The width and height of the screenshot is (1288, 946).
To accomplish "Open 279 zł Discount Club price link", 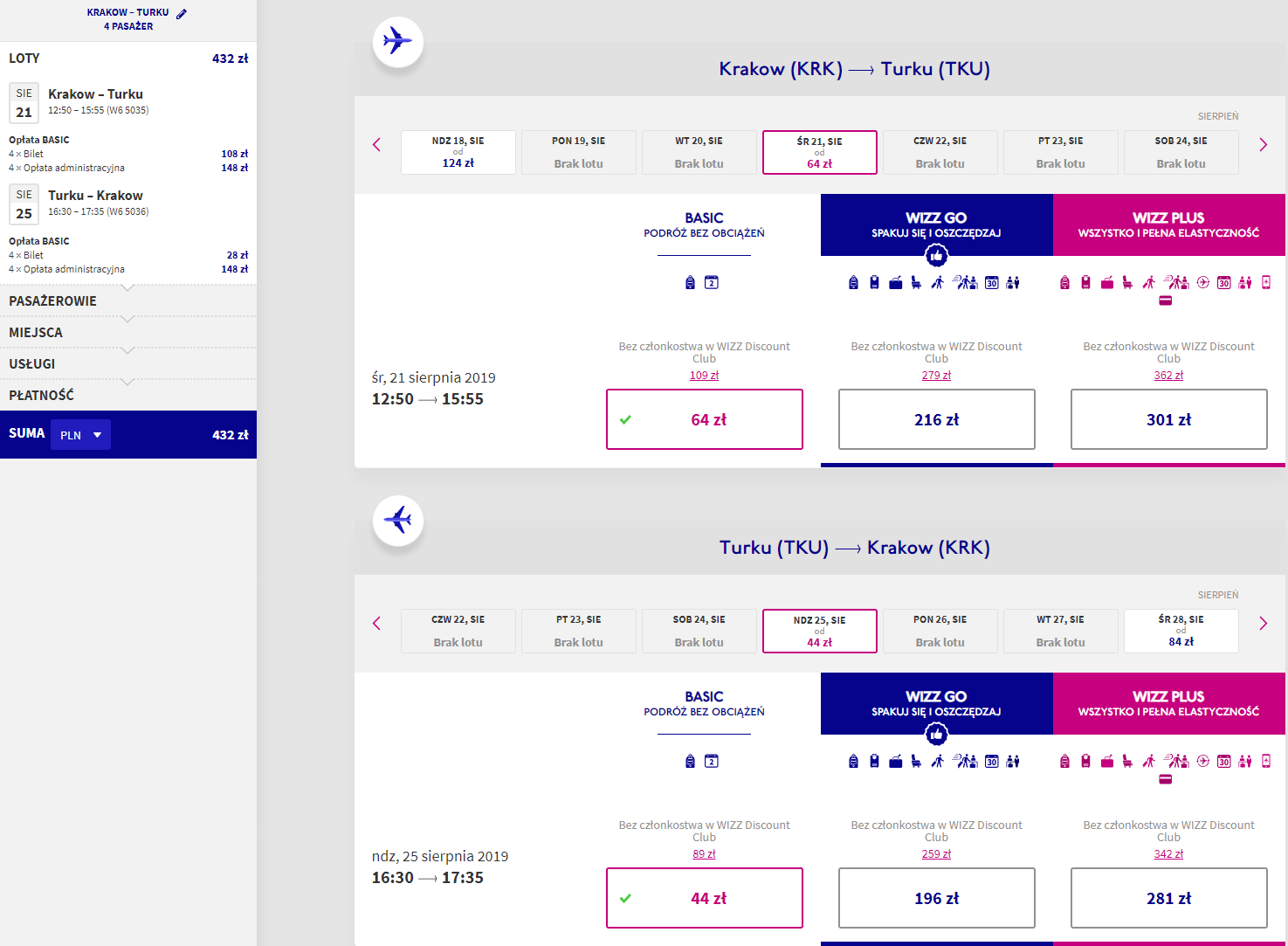I will click(937, 376).
